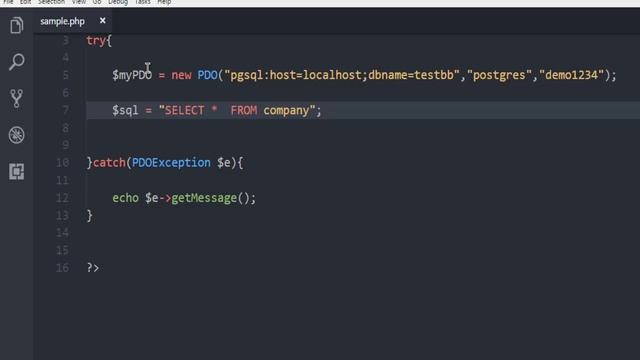Image resolution: width=640 pixels, height=360 pixels.
Task: Click the "postgres" username string
Action: tap(499, 75)
